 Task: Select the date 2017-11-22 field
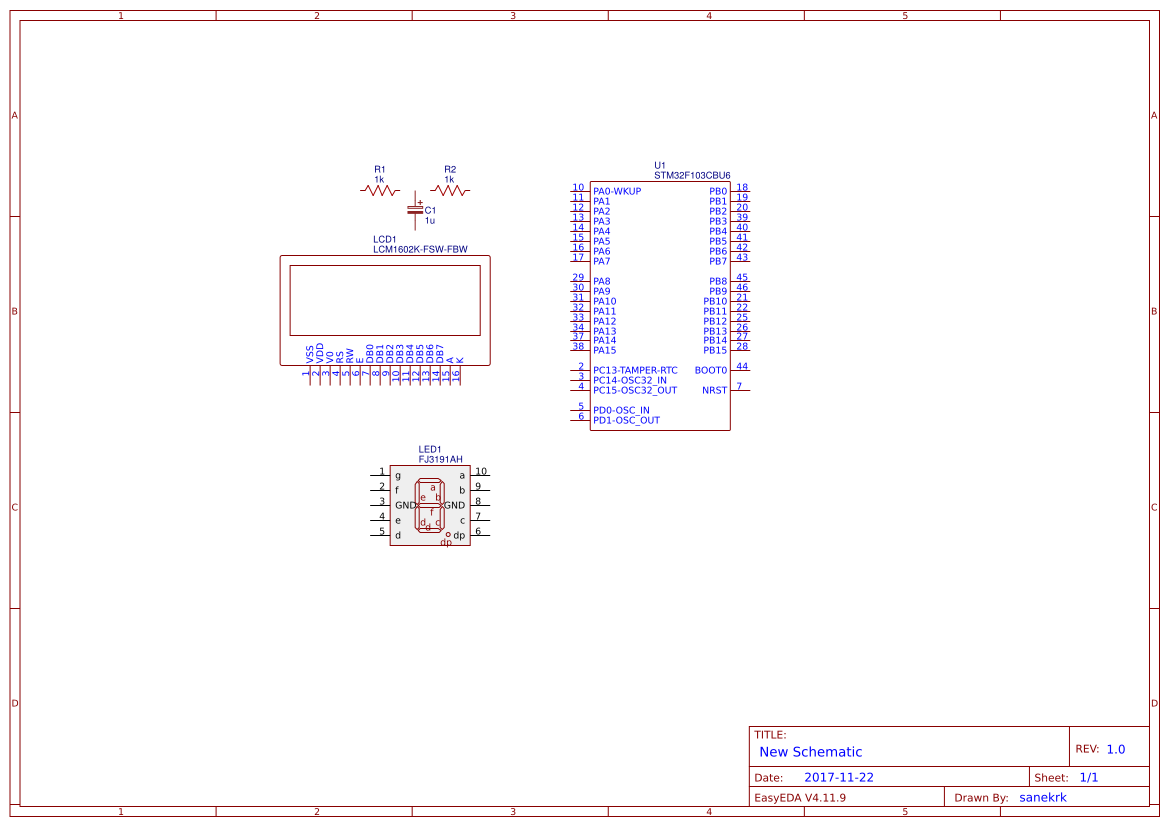click(x=840, y=776)
